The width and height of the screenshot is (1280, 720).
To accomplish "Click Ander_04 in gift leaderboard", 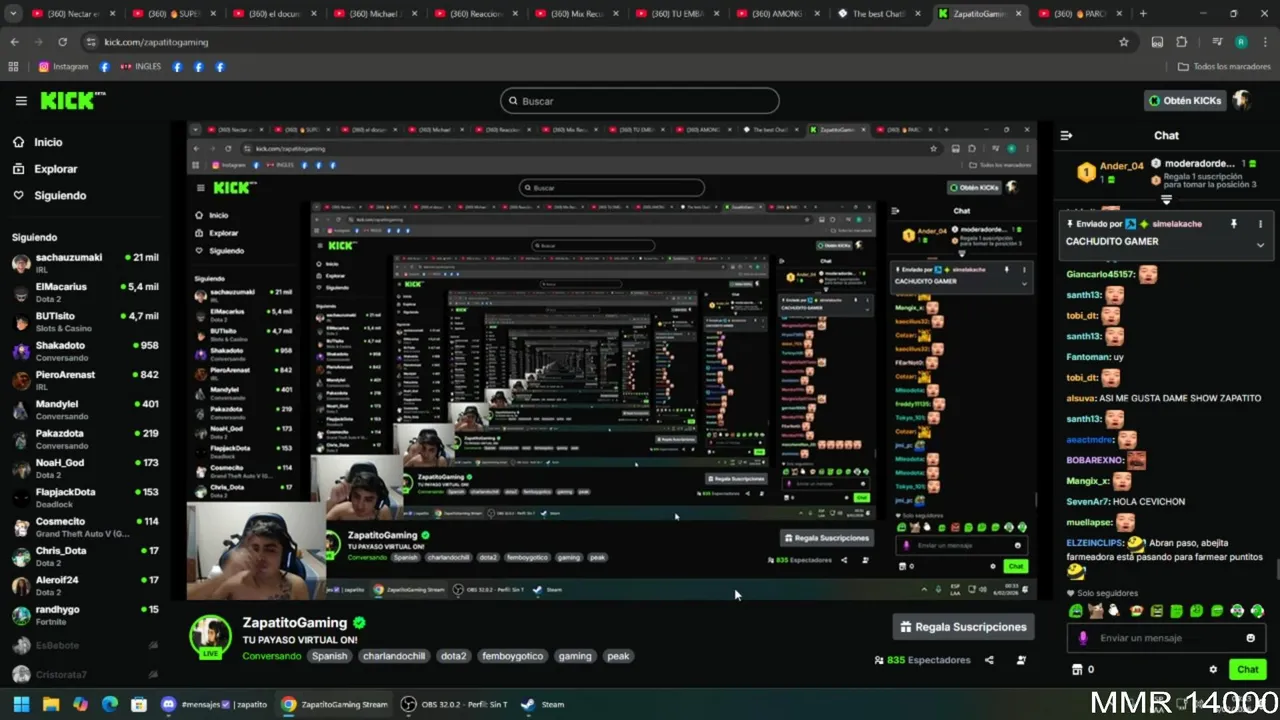I will [x=1122, y=166].
